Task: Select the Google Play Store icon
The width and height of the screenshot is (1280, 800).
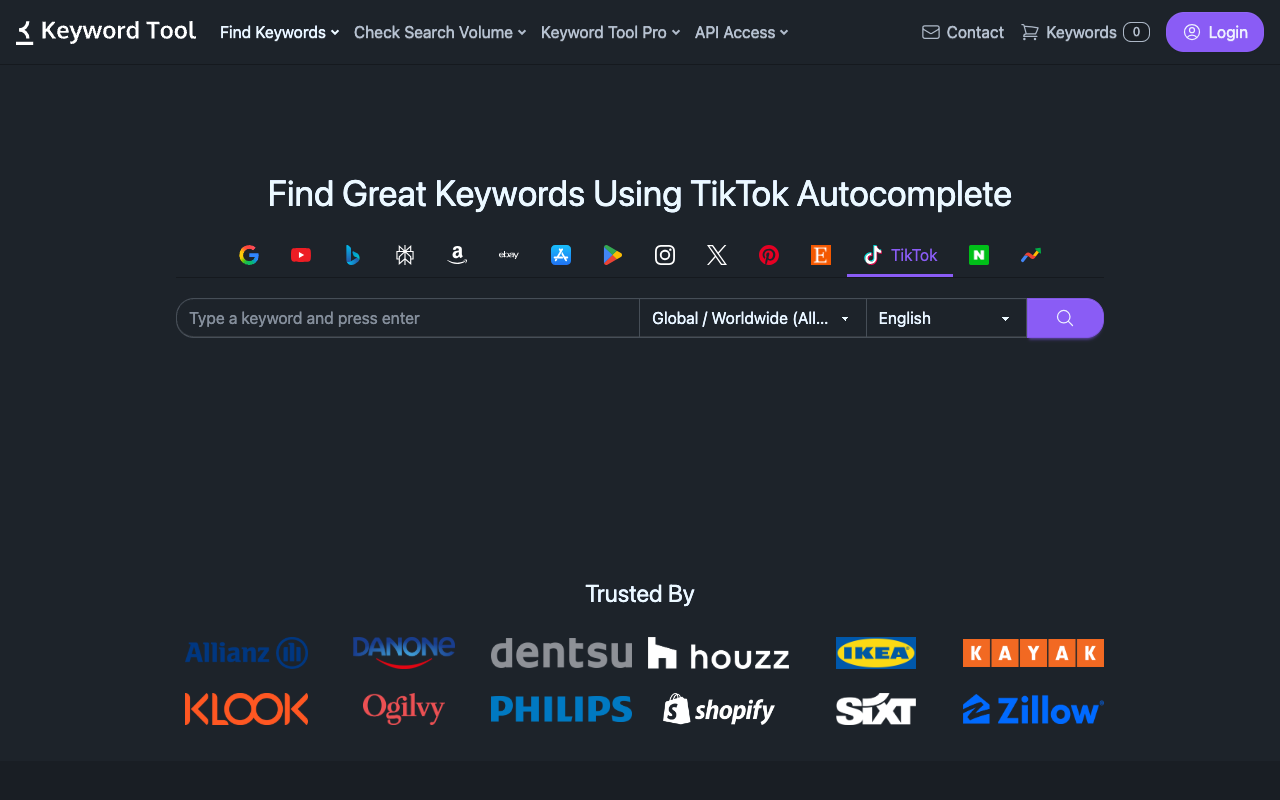Action: (x=613, y=255)
